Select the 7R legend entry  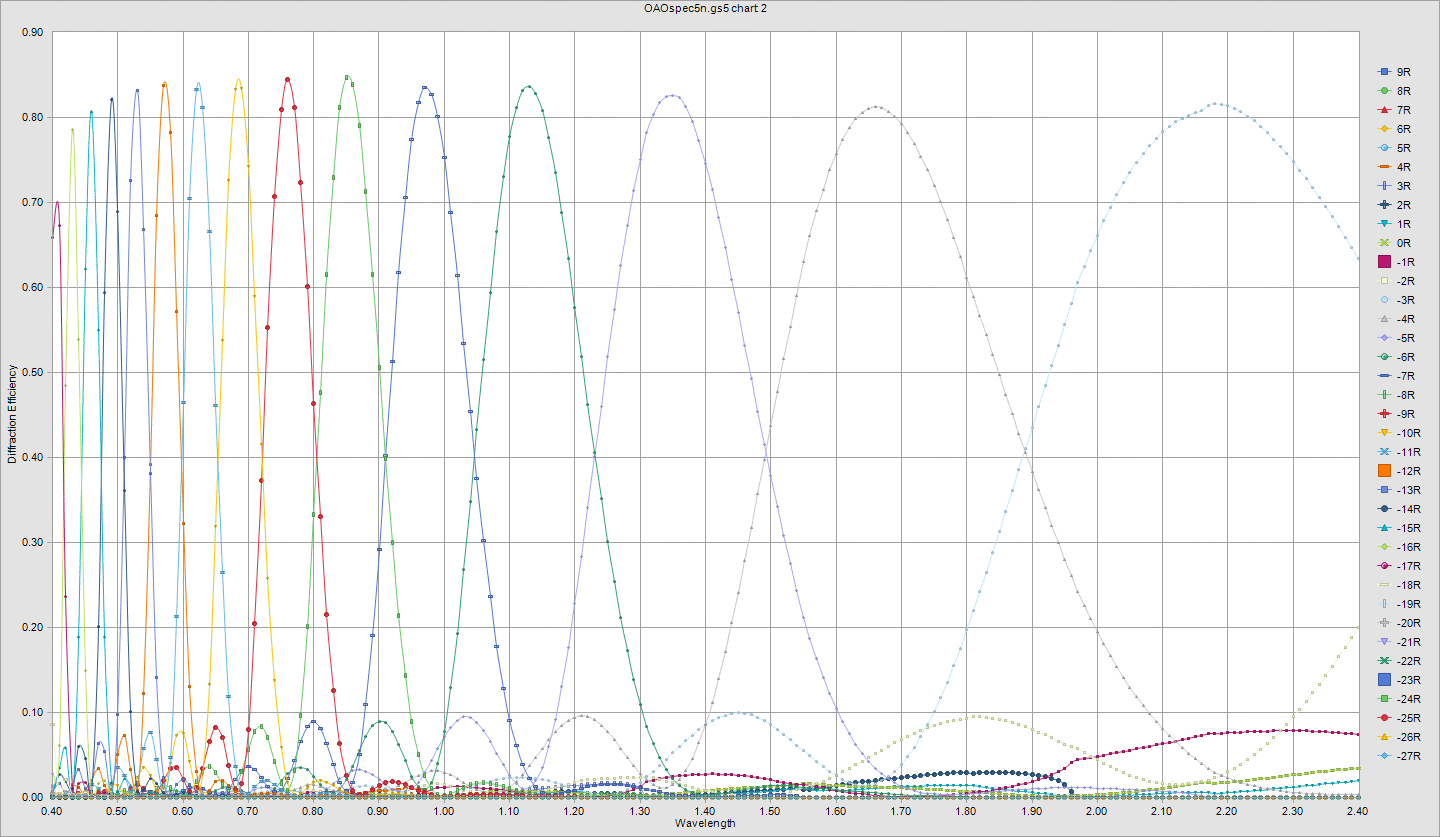pyautogui.click(x=1395, y=110)
